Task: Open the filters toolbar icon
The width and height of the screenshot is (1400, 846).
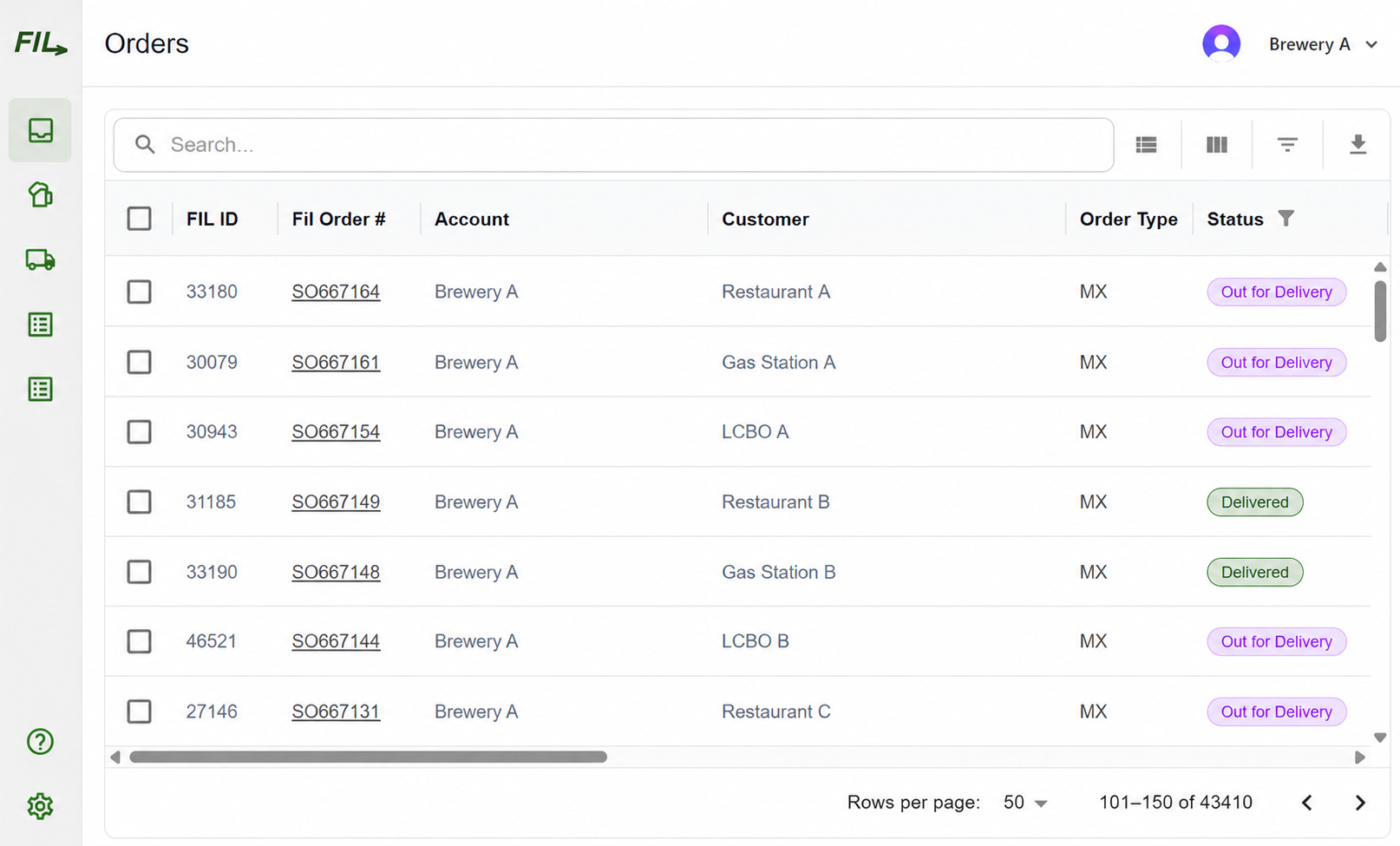Action: [1287, 145]
